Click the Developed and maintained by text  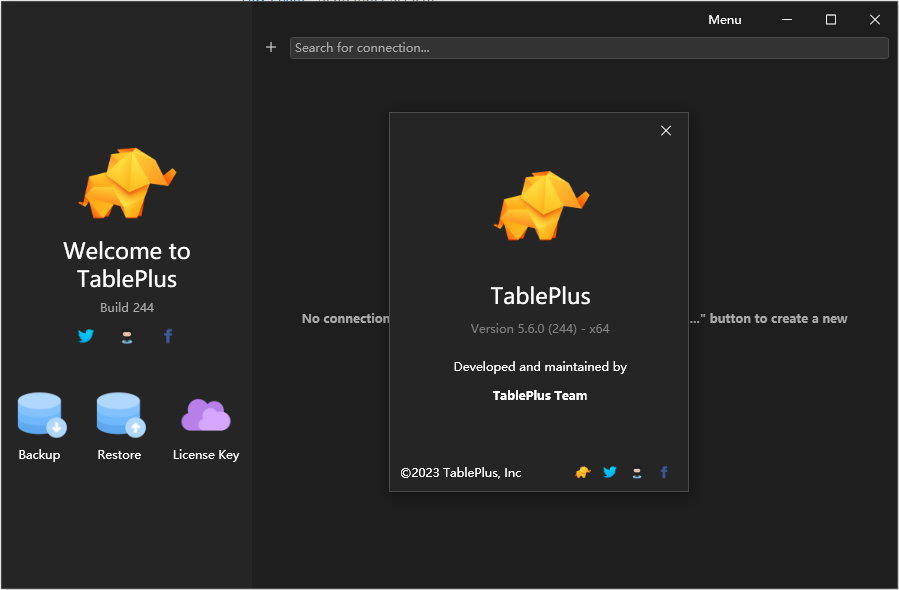540,366
